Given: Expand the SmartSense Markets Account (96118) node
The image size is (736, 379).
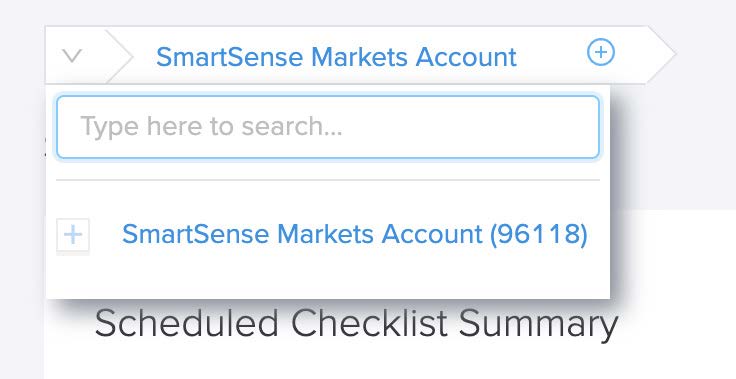Looking at the screenshot, I should (x=73, y=234).
